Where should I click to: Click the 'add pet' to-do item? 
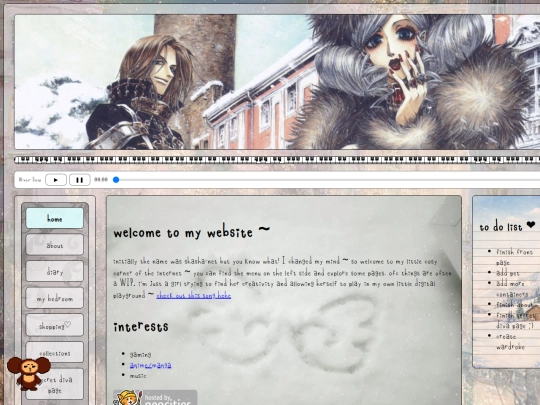coord(508,273)
